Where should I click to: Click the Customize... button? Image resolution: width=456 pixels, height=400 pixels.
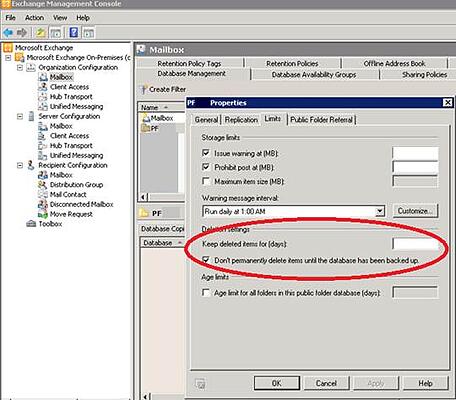[x=415, y=211]
